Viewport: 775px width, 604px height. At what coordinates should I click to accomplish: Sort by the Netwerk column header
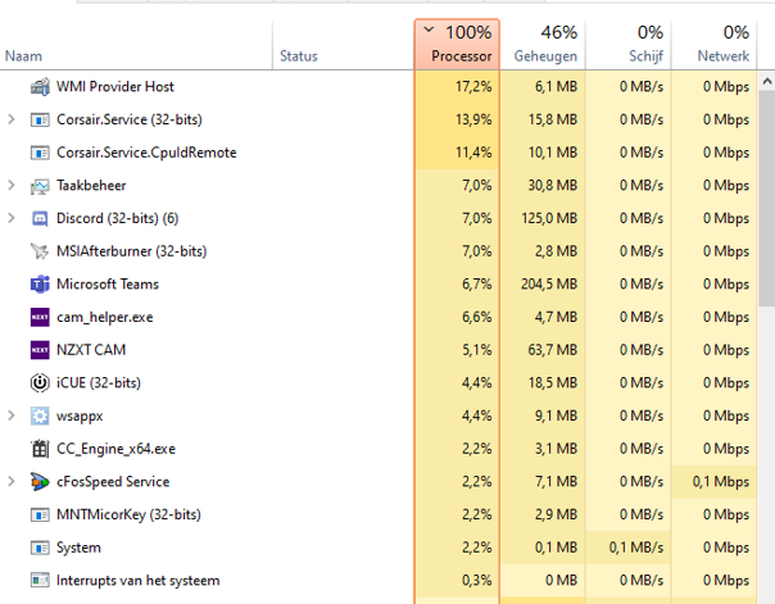coord(714,45)
